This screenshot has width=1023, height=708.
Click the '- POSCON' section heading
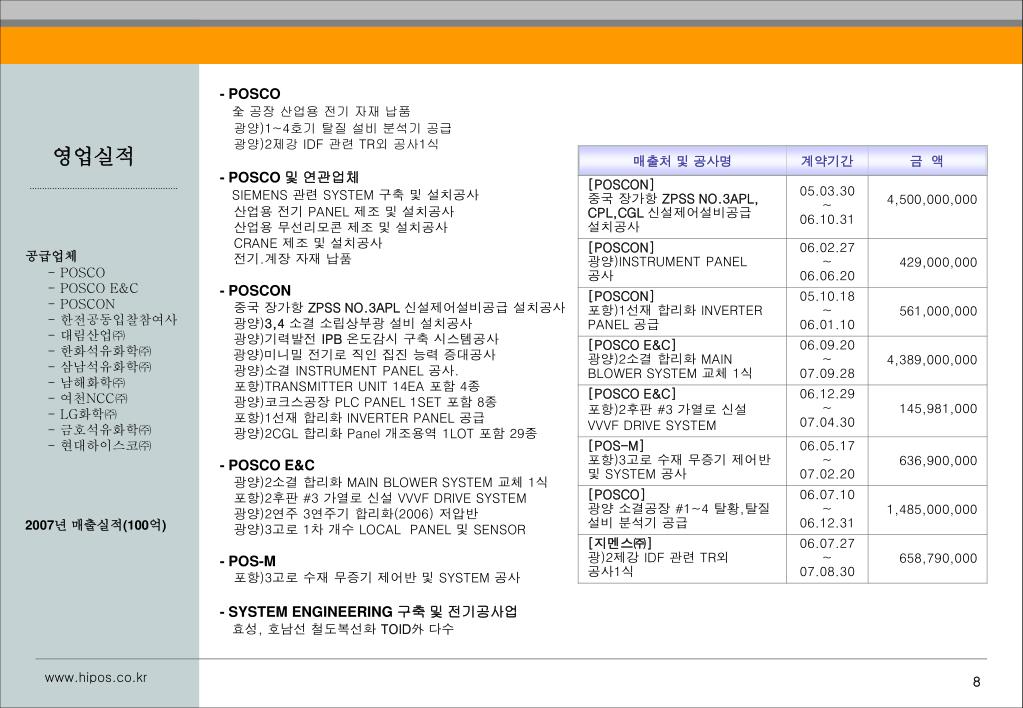(255, 290)
